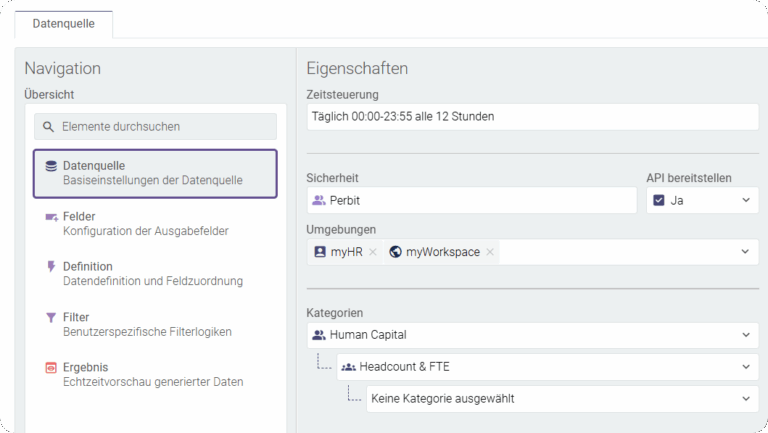Click the Headcount & FTE group icon
The image size is (768, 433).
tap(348, 367)
